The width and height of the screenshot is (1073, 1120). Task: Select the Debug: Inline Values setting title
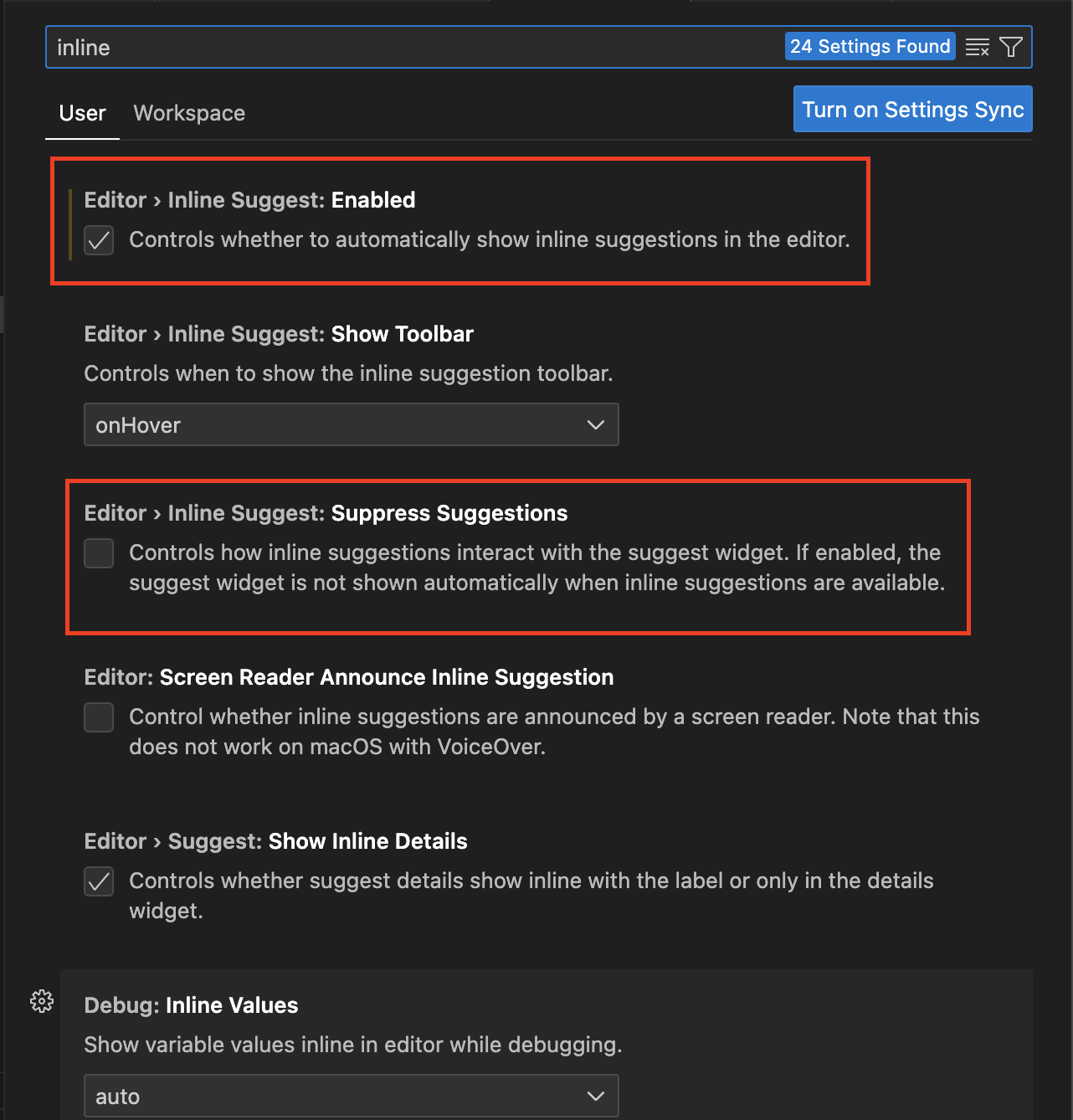tap(190, 1004)
